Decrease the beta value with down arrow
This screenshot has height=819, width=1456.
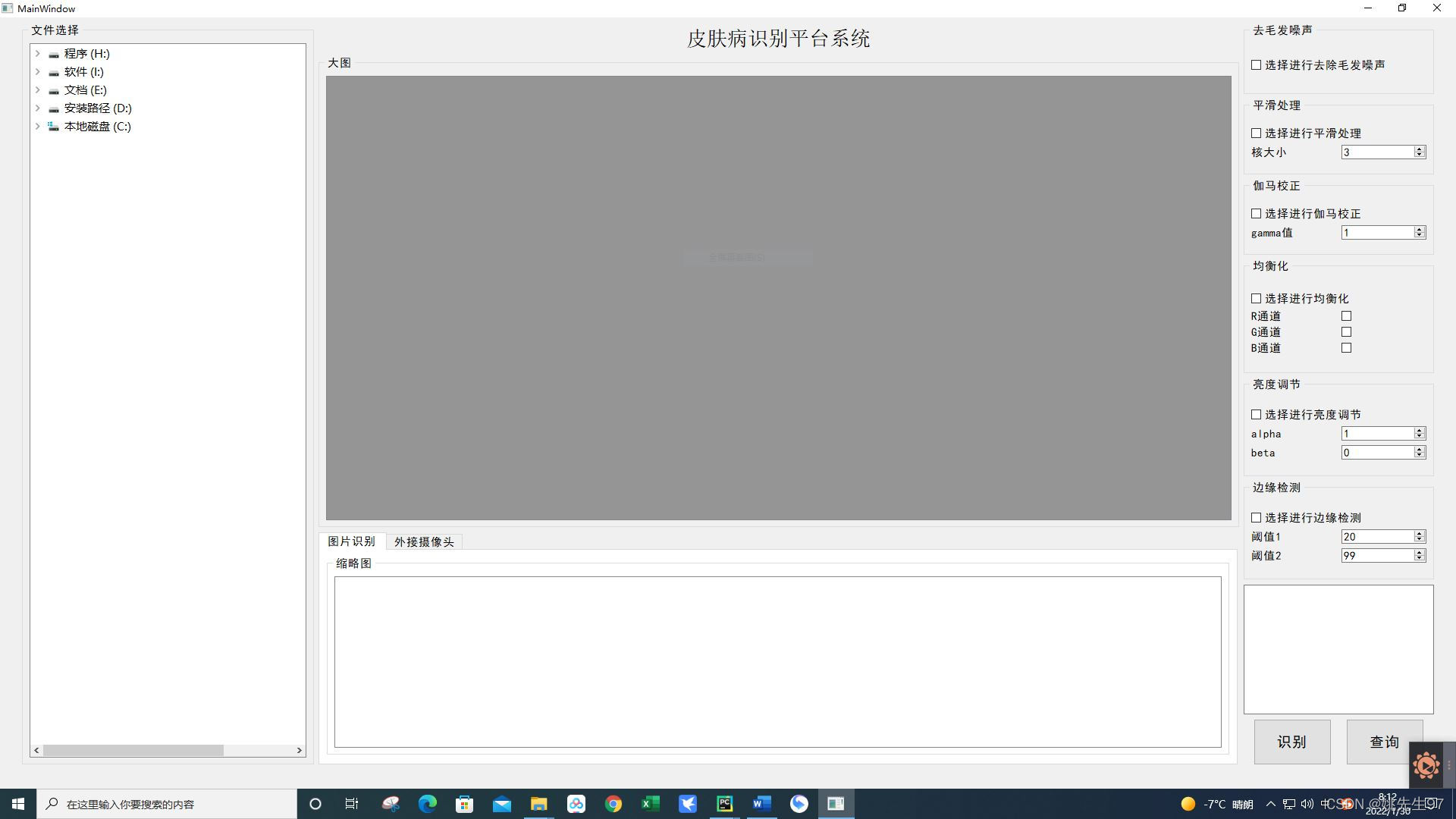pos(1420,456)
